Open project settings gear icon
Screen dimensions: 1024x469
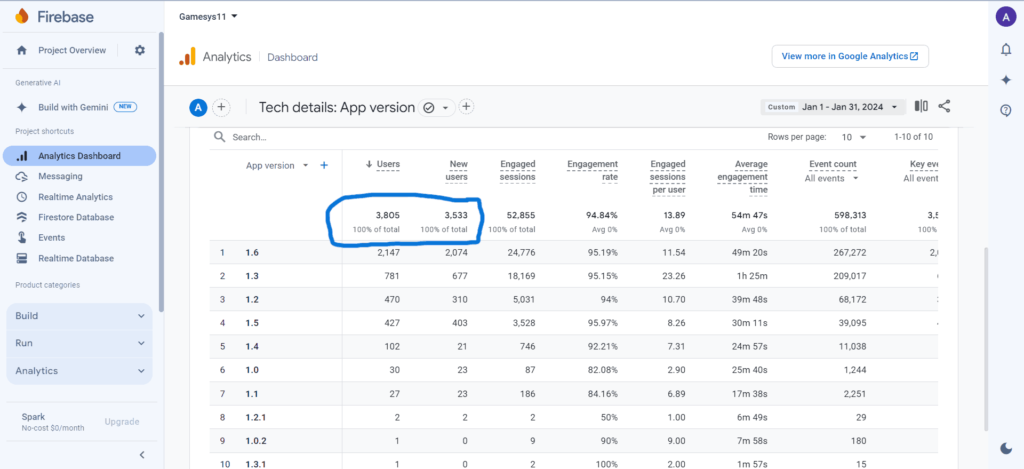(139, 50)
